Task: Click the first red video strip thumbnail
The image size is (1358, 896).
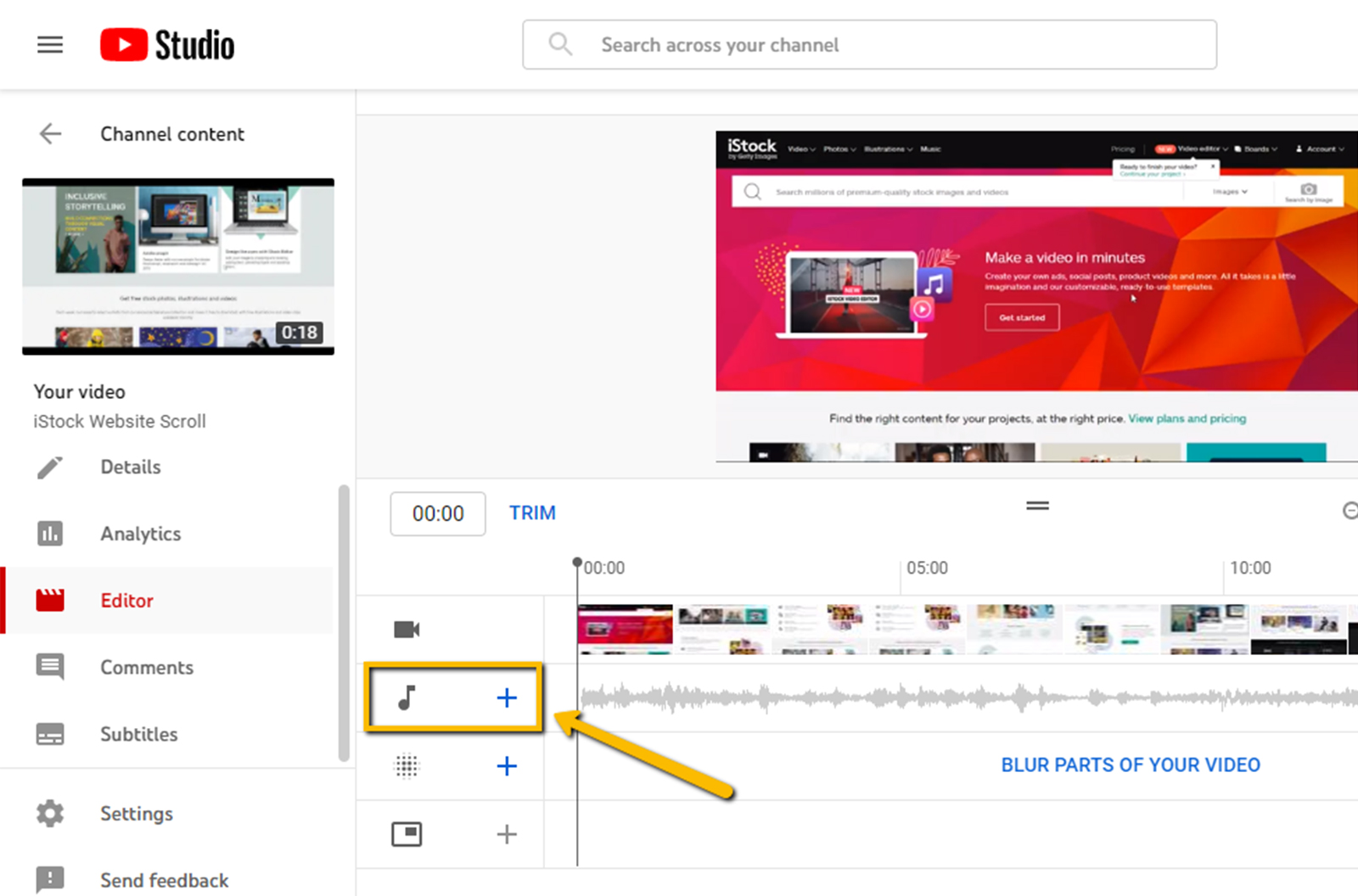Action: coord(626,629)
